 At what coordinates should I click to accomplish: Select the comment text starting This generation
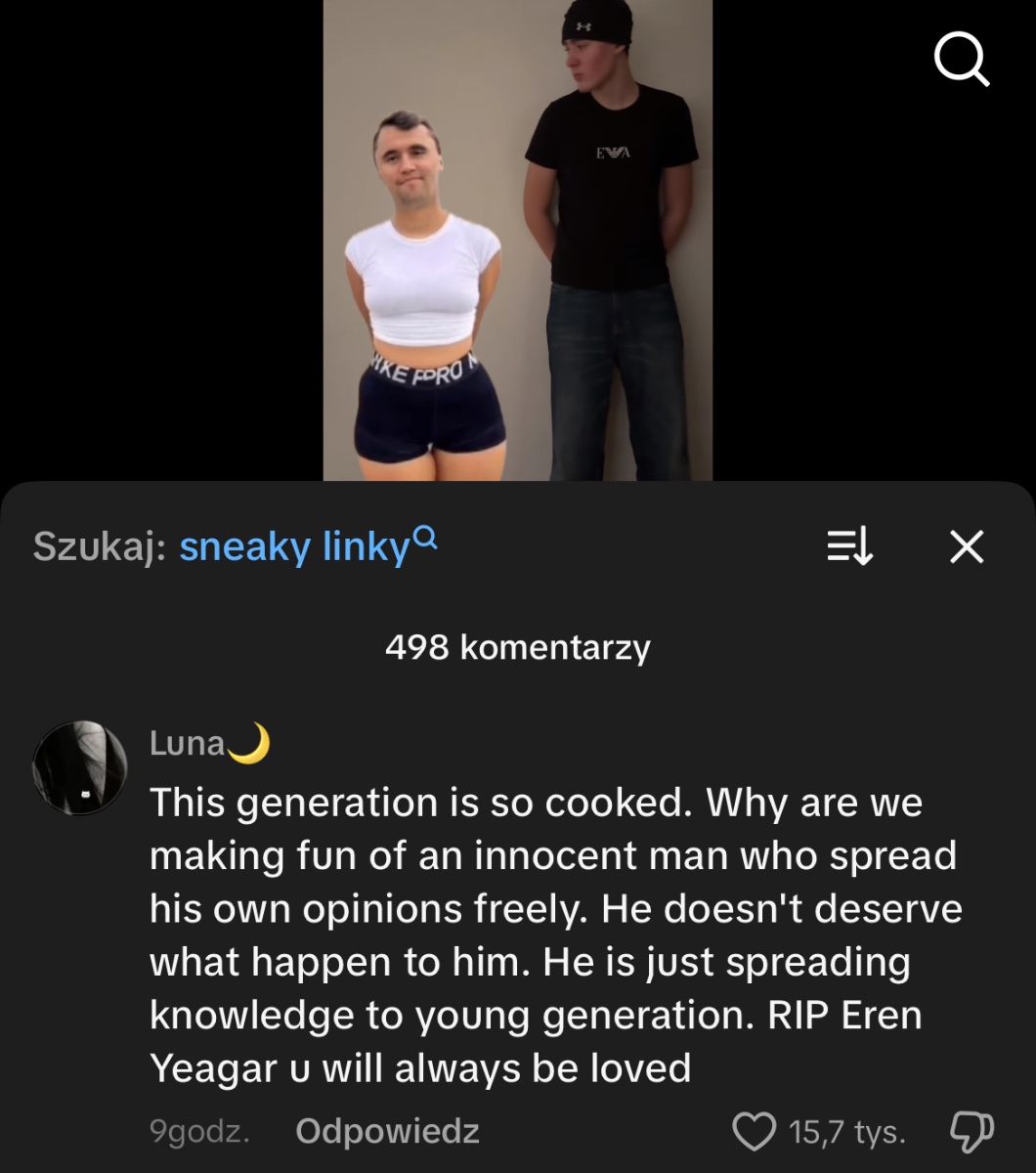(x=555, y=935)
